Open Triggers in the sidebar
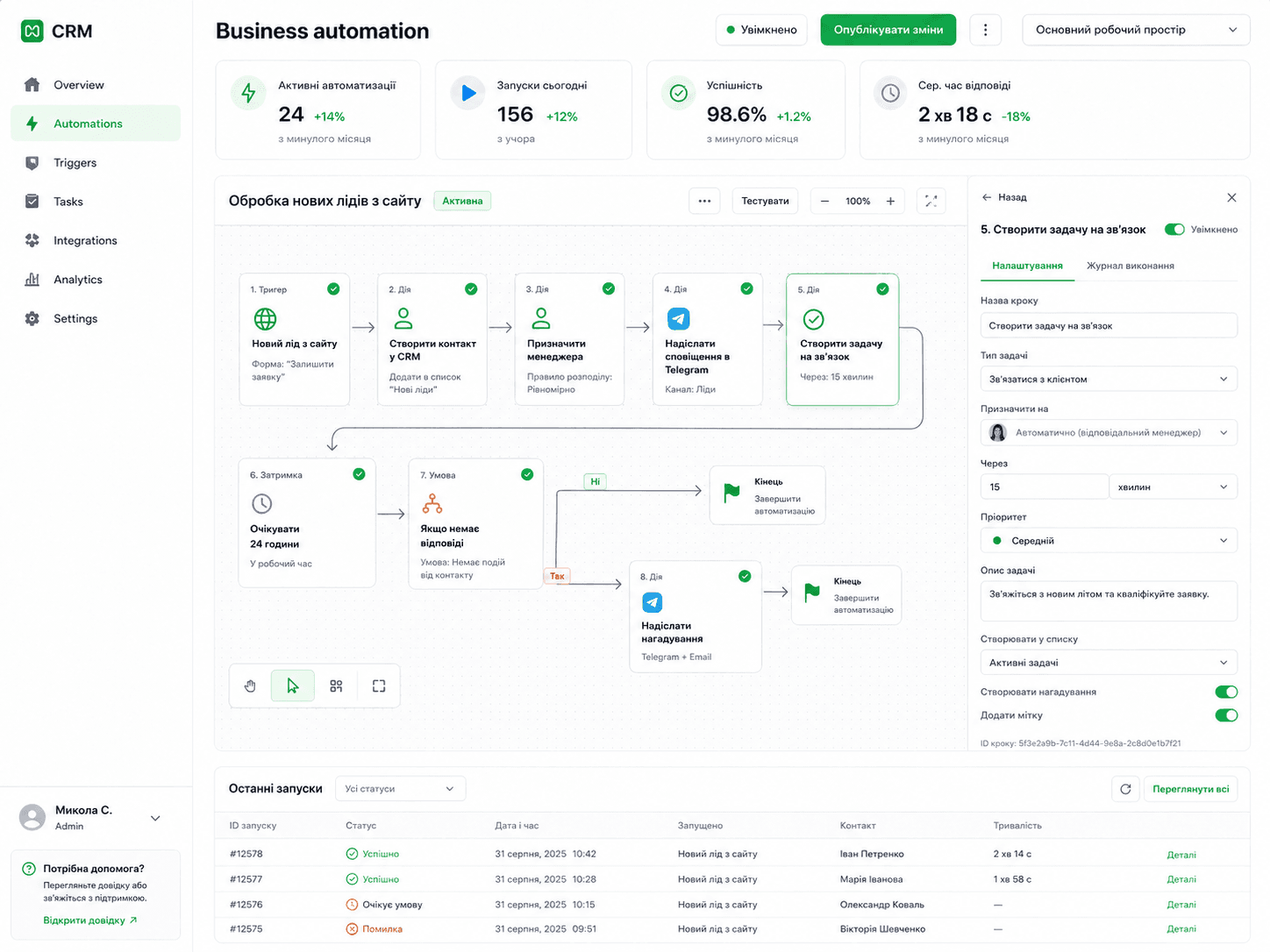Screen dimensions: 1270x952 96,163
